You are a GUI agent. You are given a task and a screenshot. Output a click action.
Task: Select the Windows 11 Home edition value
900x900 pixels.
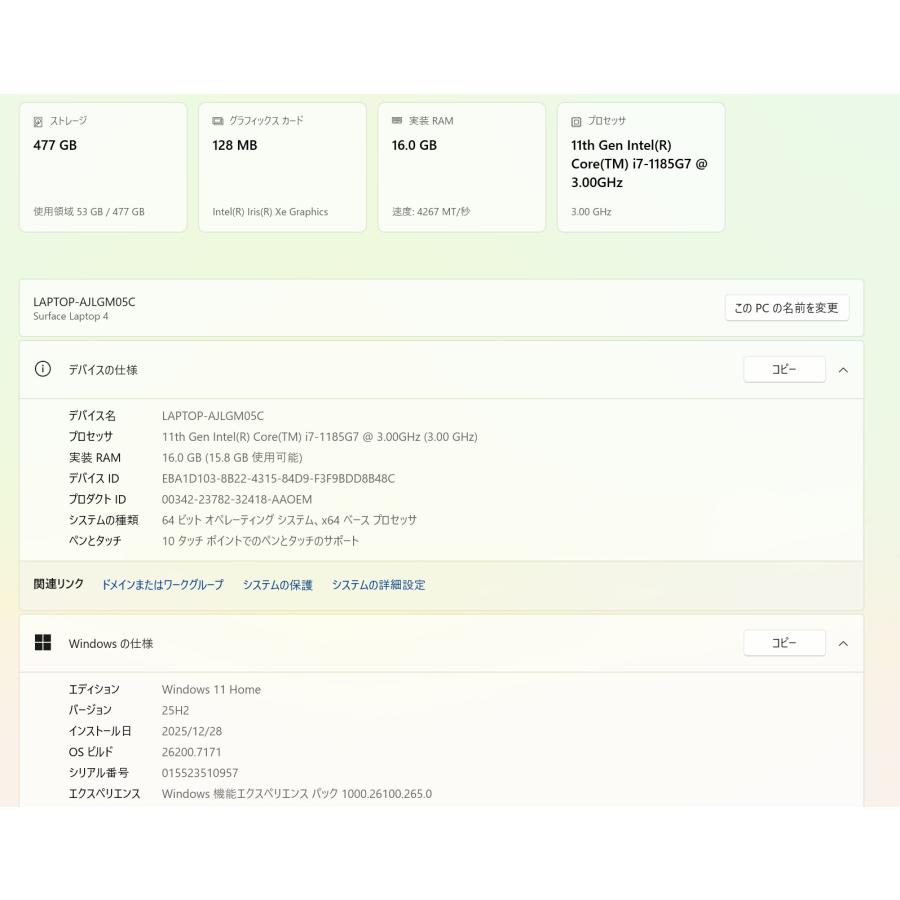[x=211, y=689]
